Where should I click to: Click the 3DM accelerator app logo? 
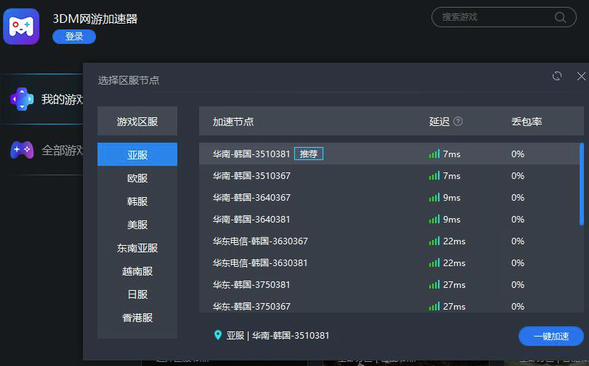[21, 27]
